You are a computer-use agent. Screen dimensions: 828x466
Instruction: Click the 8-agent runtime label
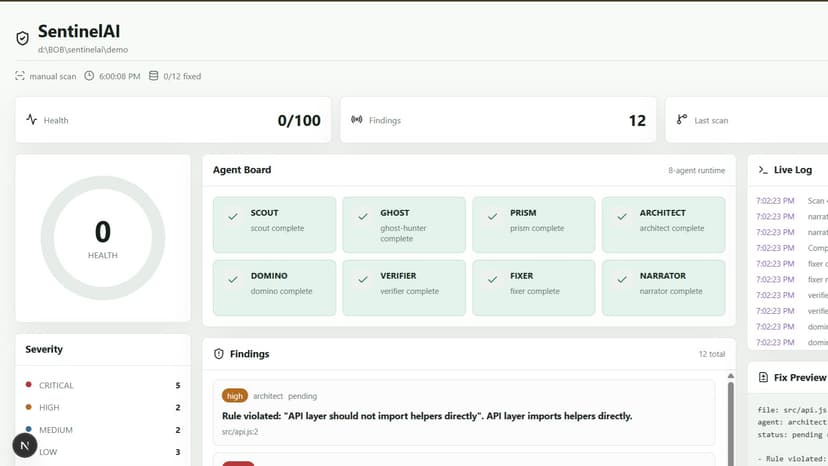point(697,170)
